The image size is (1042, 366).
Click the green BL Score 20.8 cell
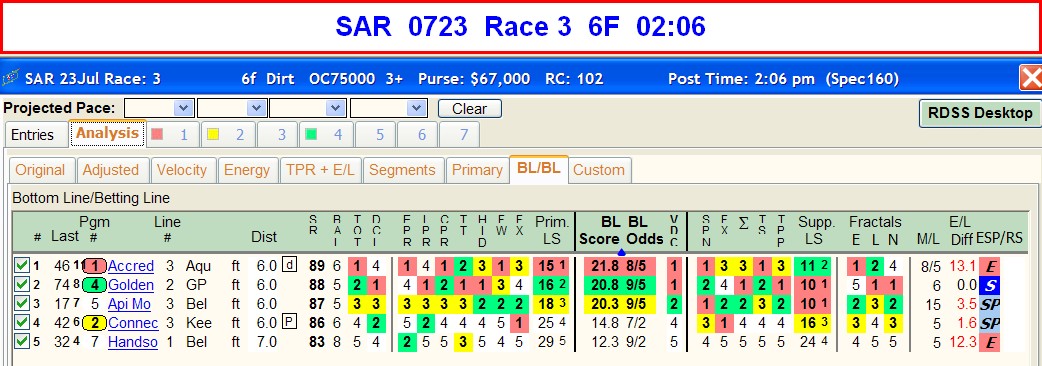605,285
